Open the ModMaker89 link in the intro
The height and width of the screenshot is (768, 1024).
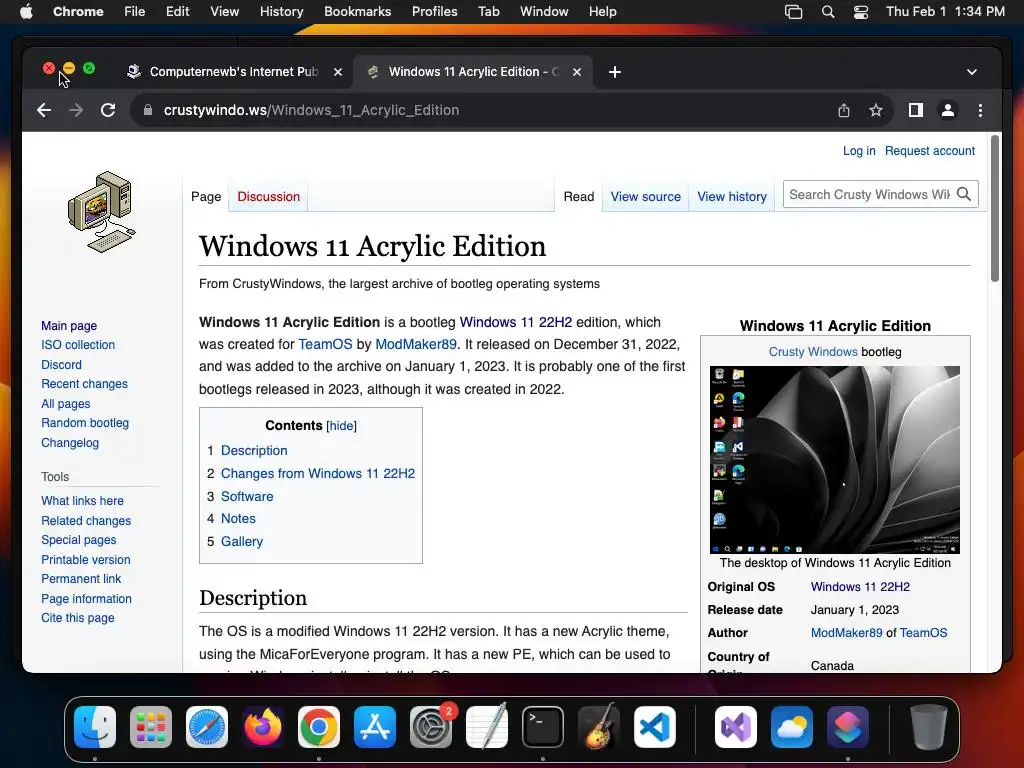415,344
